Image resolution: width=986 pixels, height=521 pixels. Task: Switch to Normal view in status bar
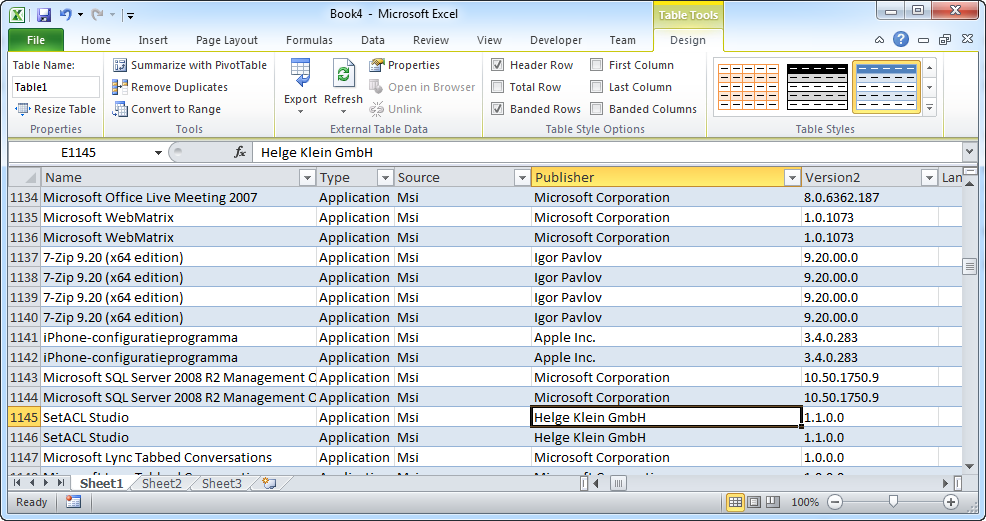(735, 502)
